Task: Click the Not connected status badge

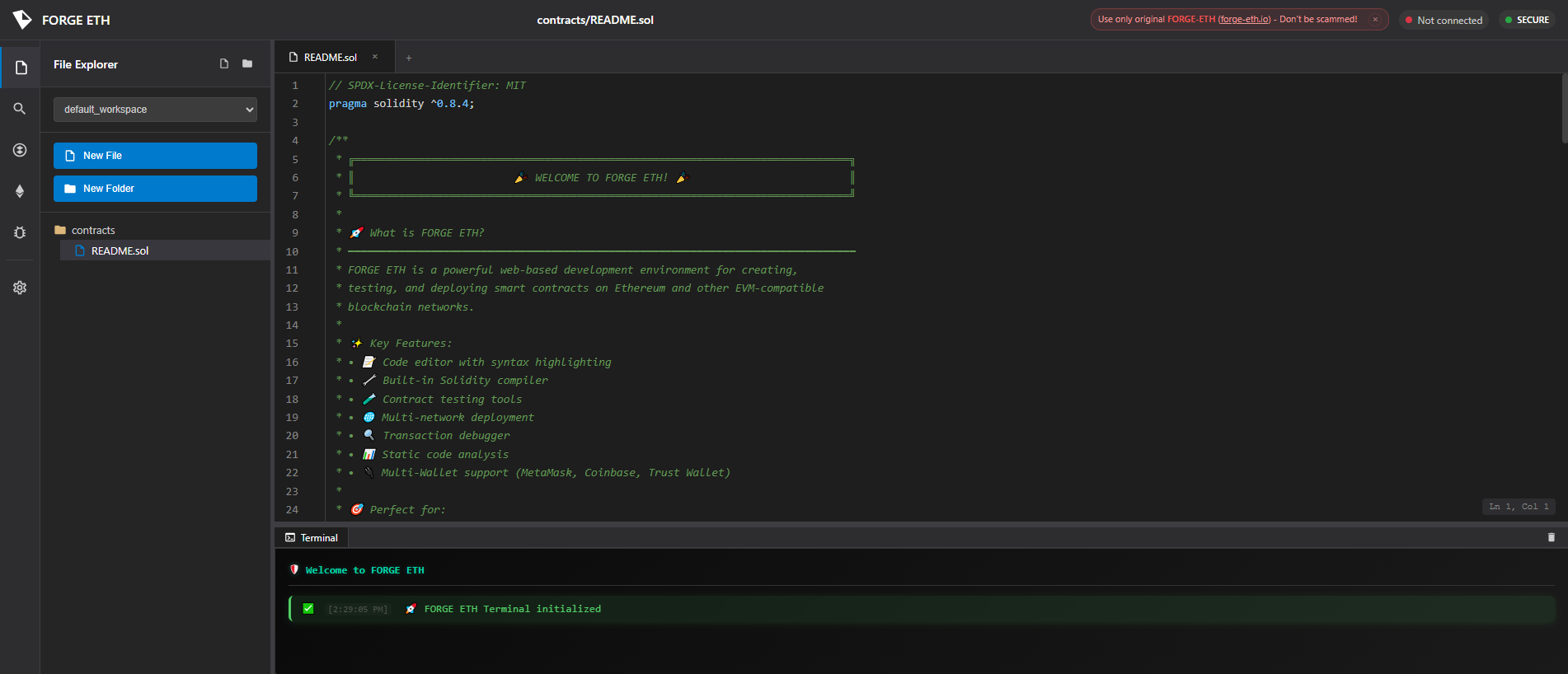Action: [1444, 20]
